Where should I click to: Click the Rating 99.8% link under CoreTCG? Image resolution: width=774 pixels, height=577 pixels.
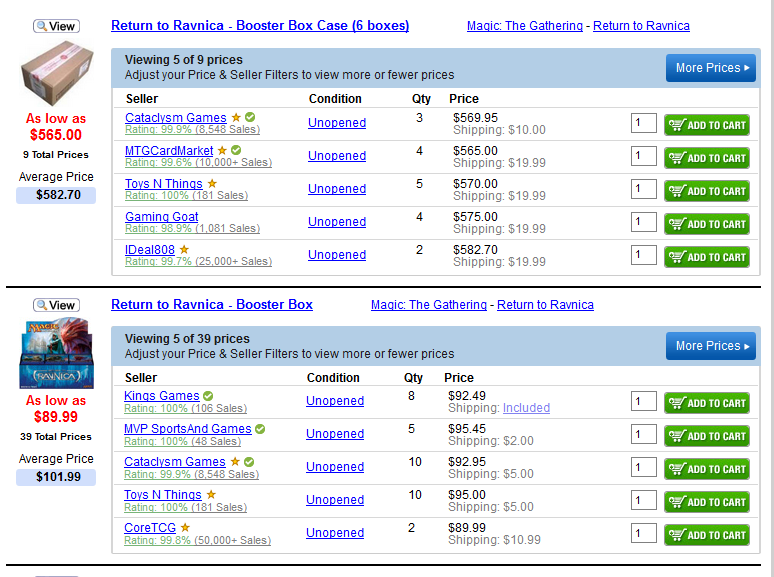click(197, 540)
